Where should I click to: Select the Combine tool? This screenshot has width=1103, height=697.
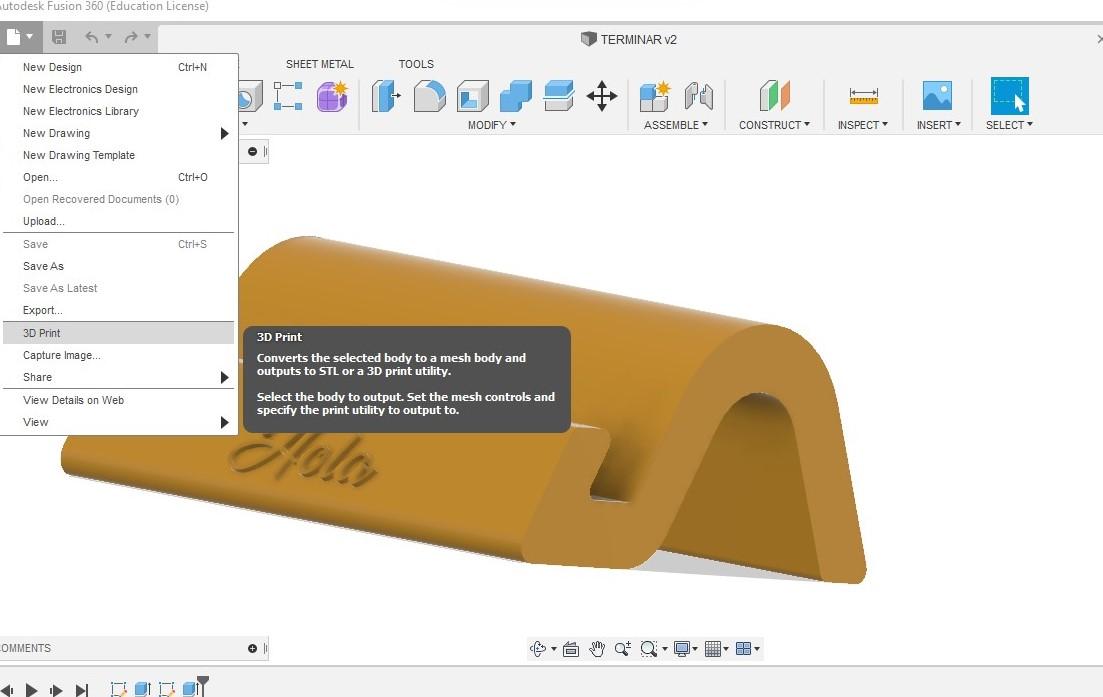516,96
